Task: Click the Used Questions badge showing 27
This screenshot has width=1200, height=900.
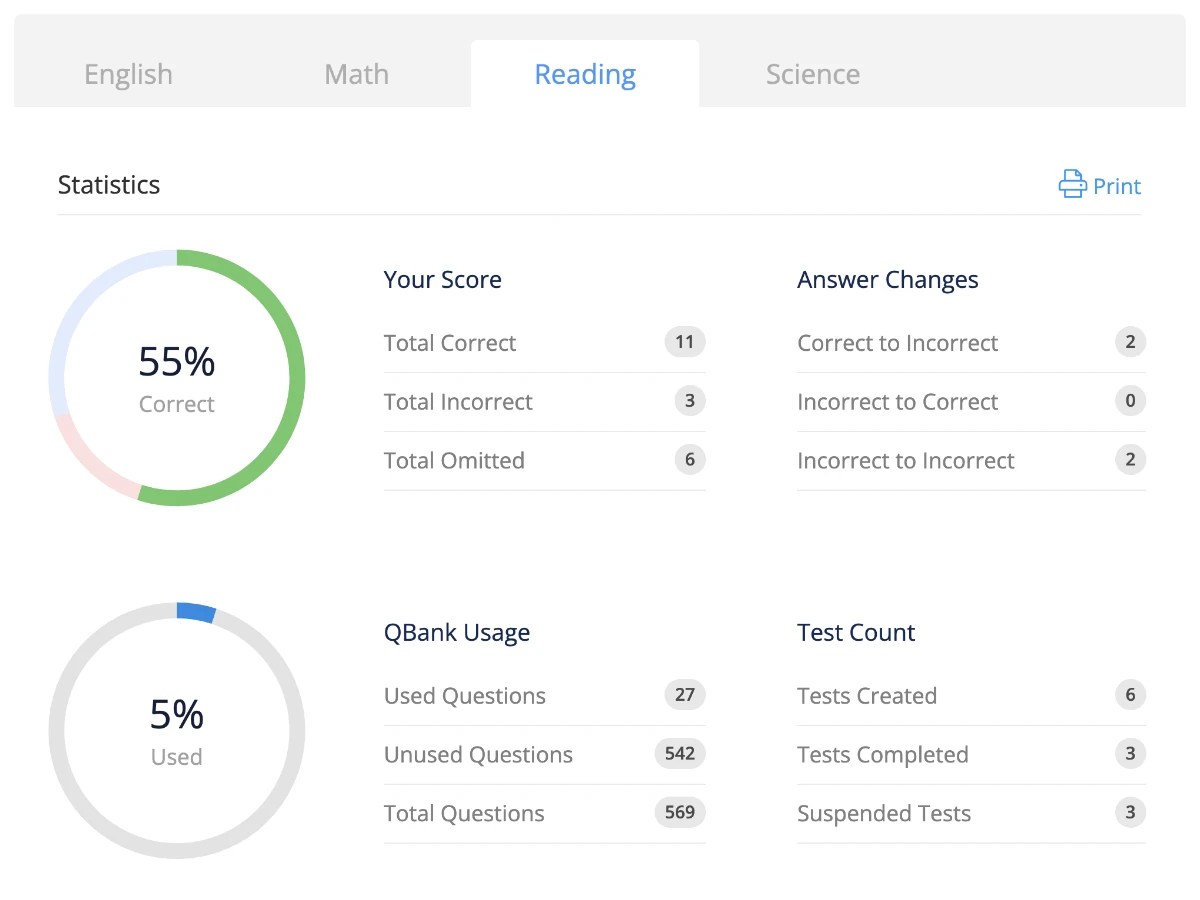Action: tap(685, 695)
